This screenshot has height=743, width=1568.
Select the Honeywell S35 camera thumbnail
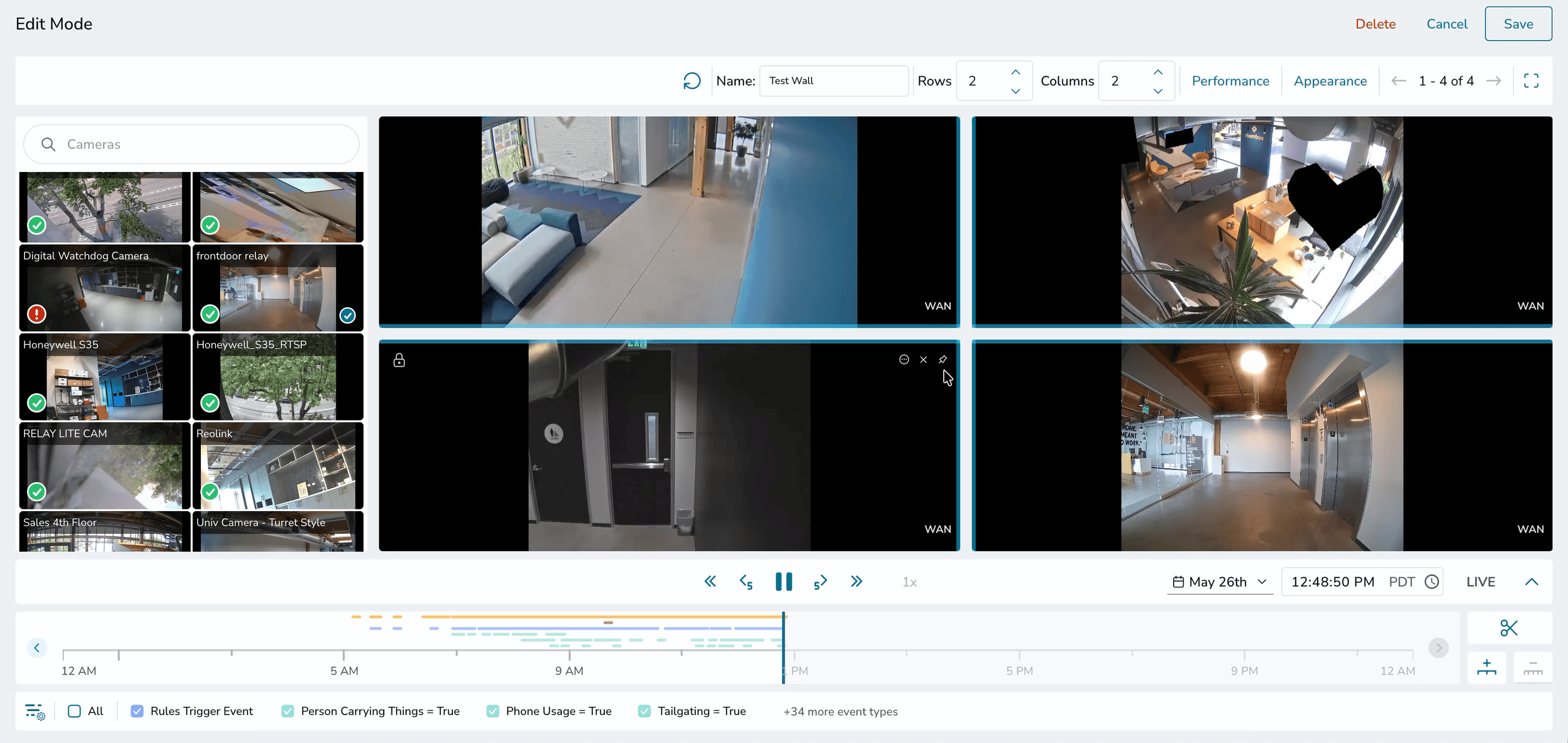pyautogui.click(x=105, y=376)
